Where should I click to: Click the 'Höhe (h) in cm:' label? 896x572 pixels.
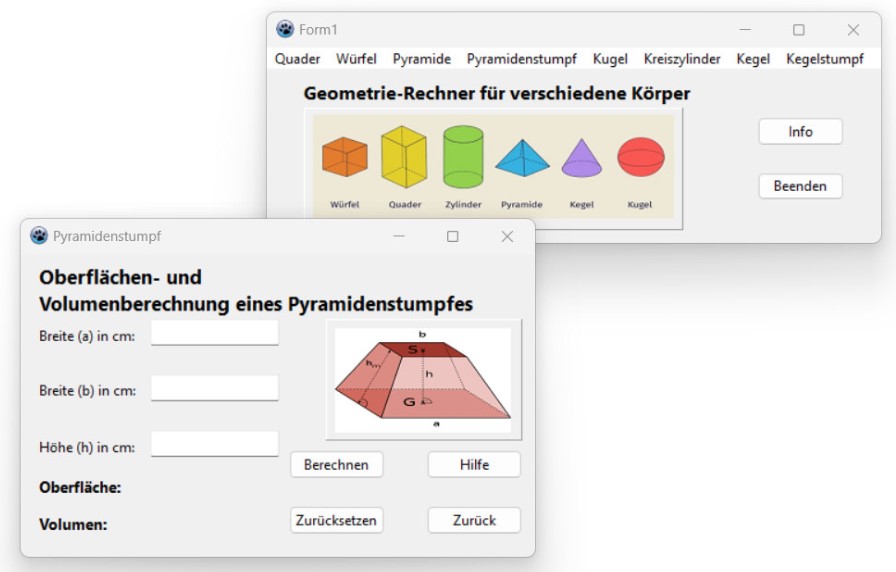[x=87, y=447]
